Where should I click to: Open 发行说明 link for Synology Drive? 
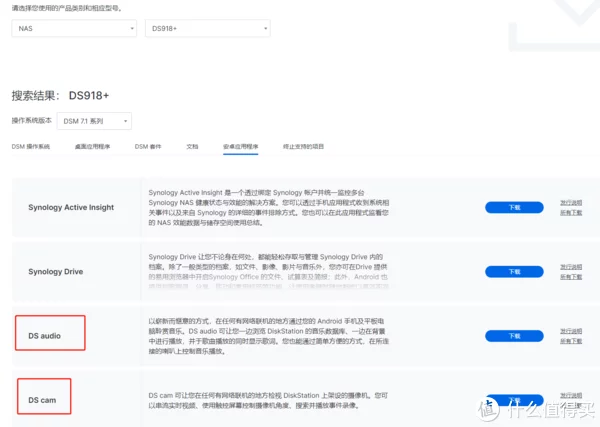571,267
